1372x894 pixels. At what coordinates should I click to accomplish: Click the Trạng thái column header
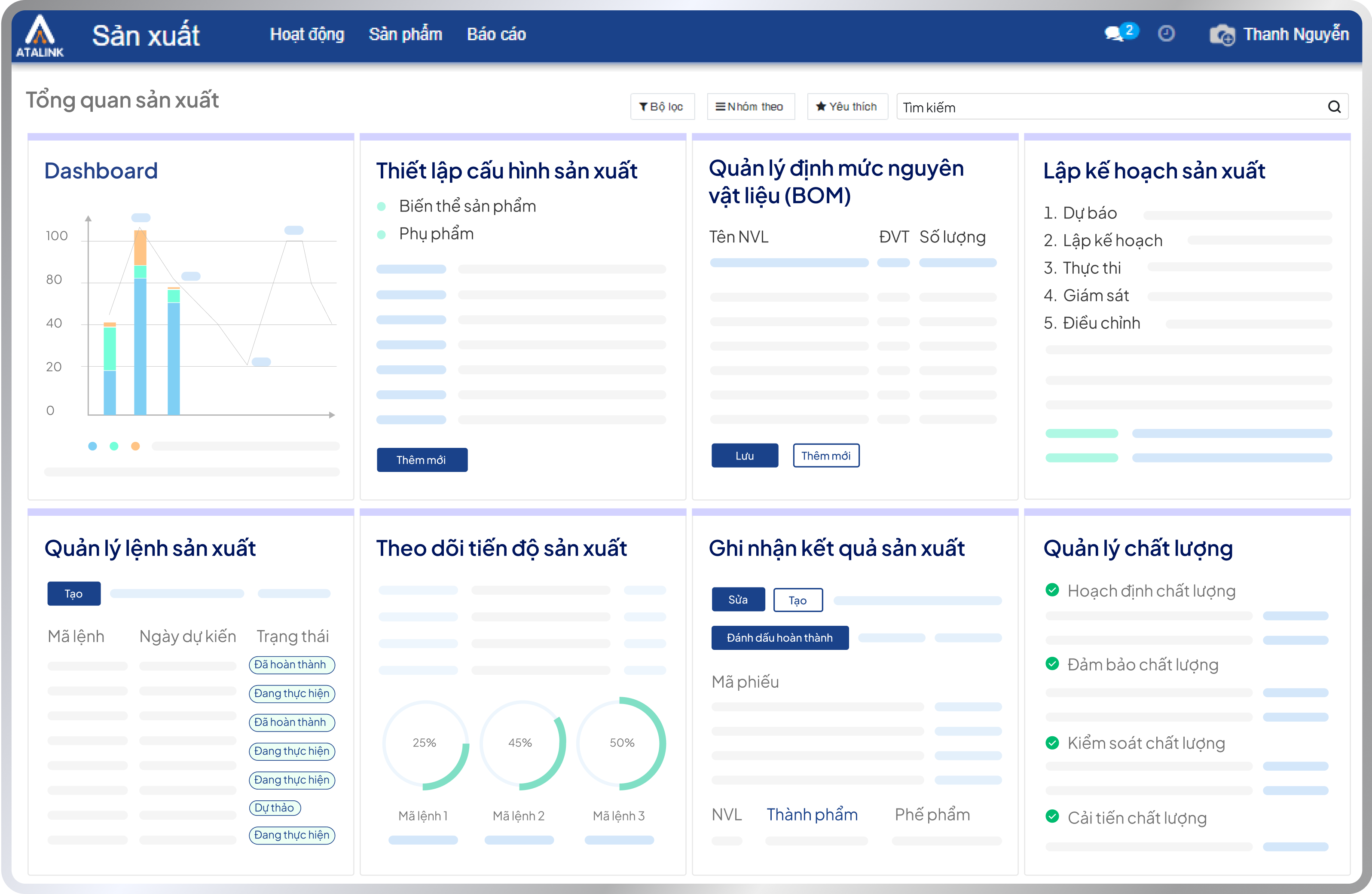coord(293,636)
